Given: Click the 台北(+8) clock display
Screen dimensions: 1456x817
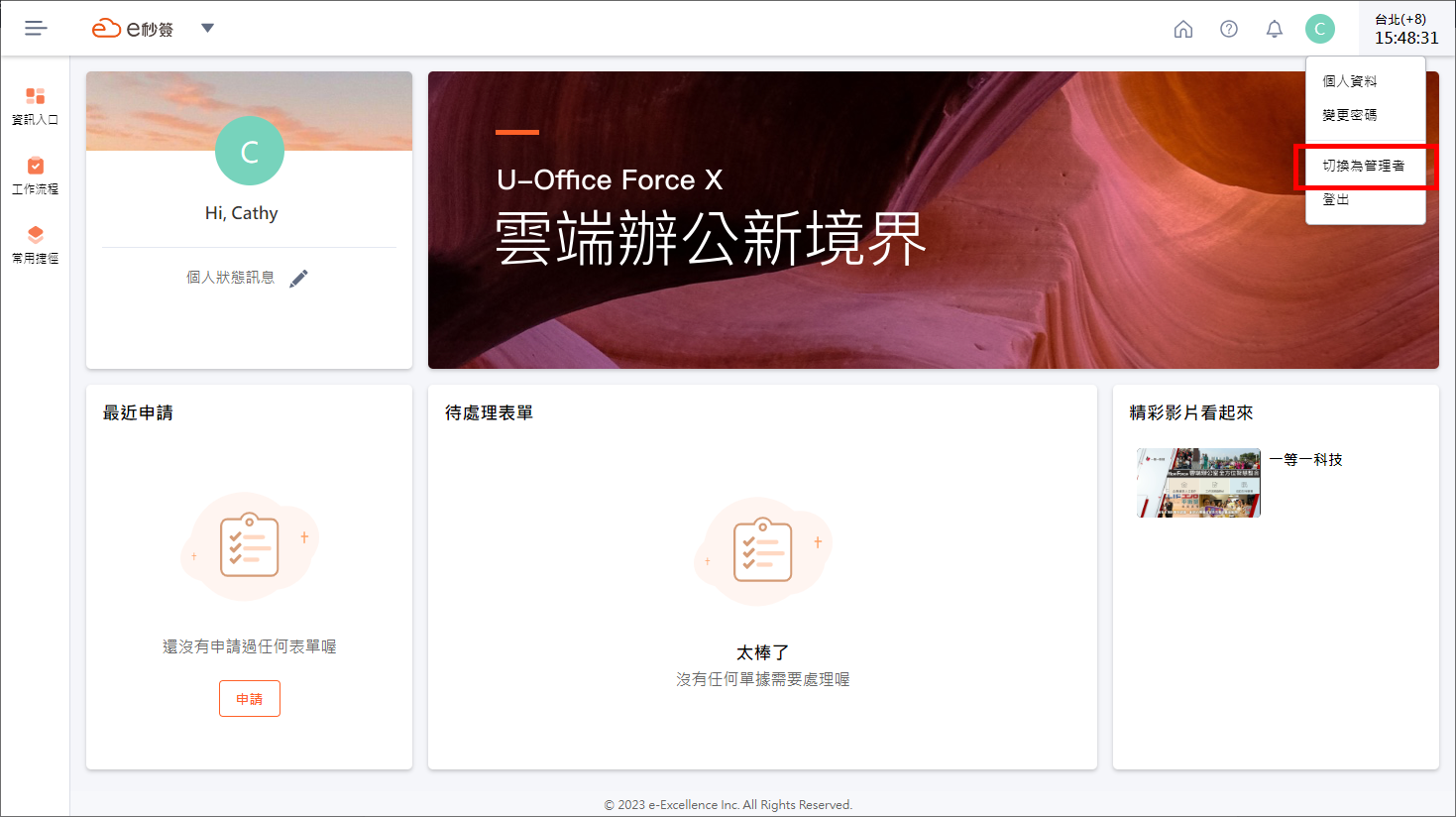Looking at the screenshot, I should click(1405, 29).
